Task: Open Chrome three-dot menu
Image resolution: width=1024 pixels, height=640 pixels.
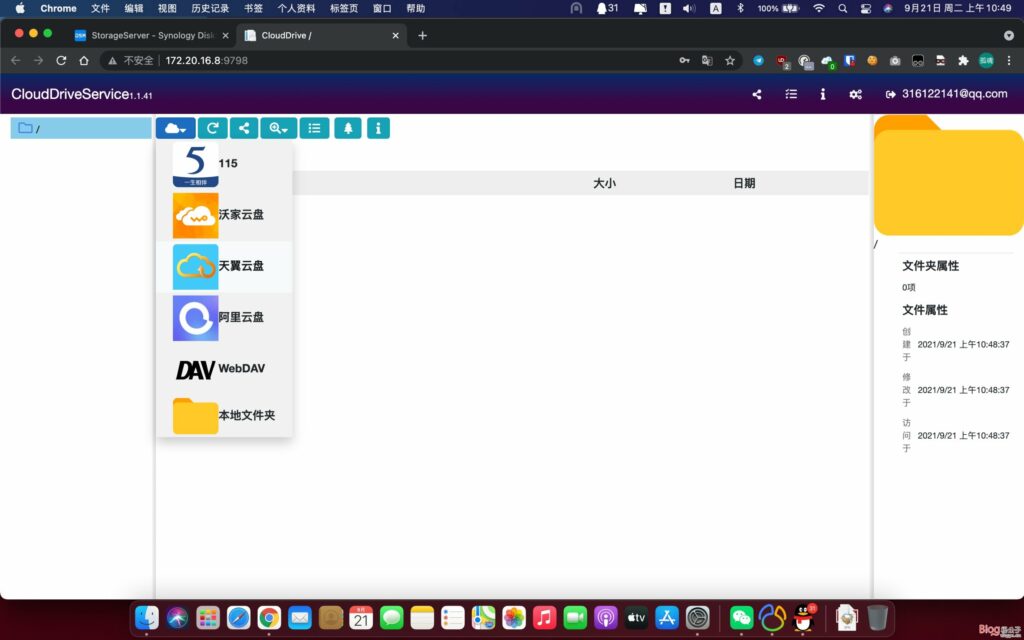Action: pyautogui.click(x=1009, y=61)
